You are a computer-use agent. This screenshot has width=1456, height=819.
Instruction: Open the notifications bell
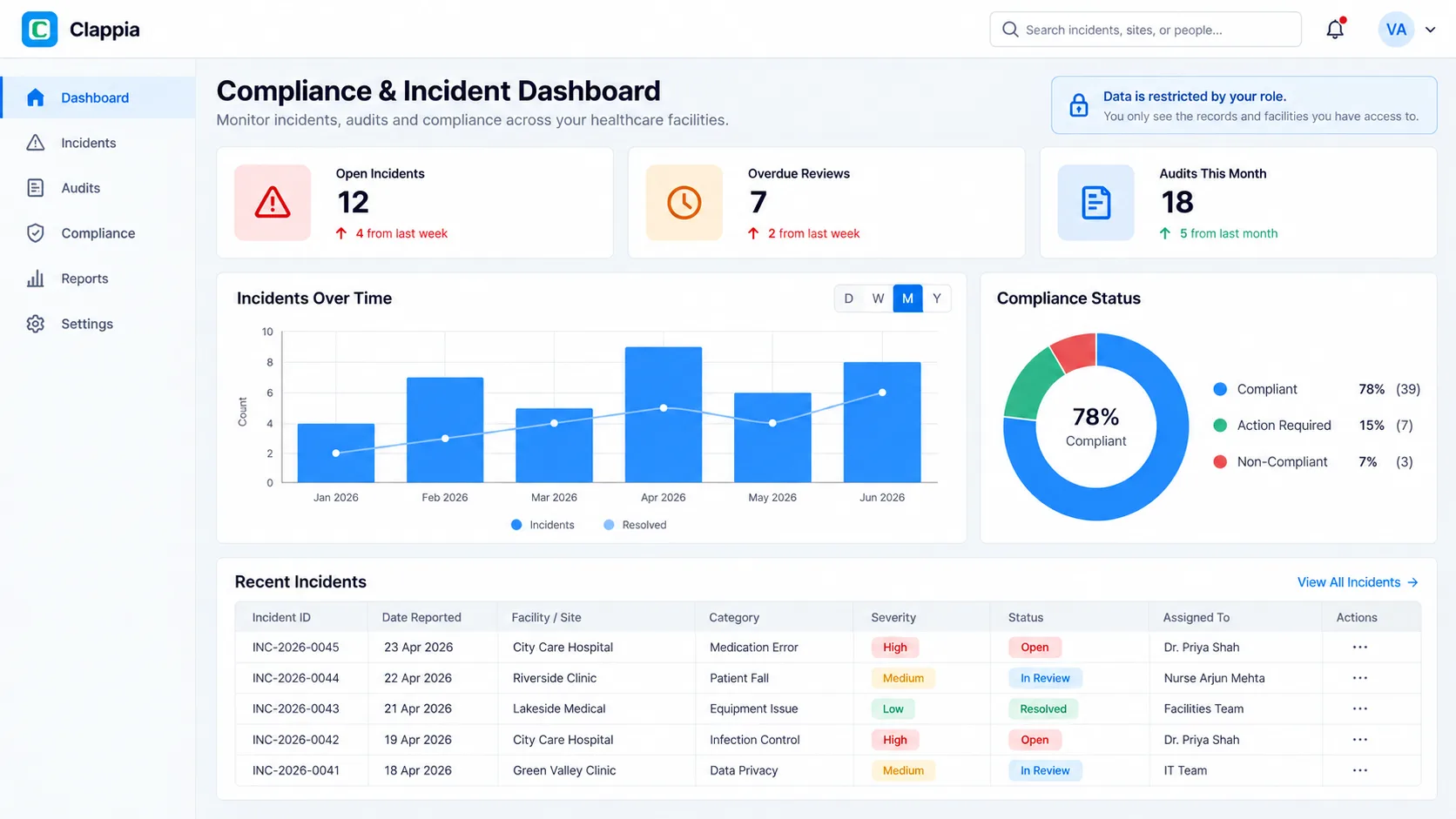[x=1335, y=30]
